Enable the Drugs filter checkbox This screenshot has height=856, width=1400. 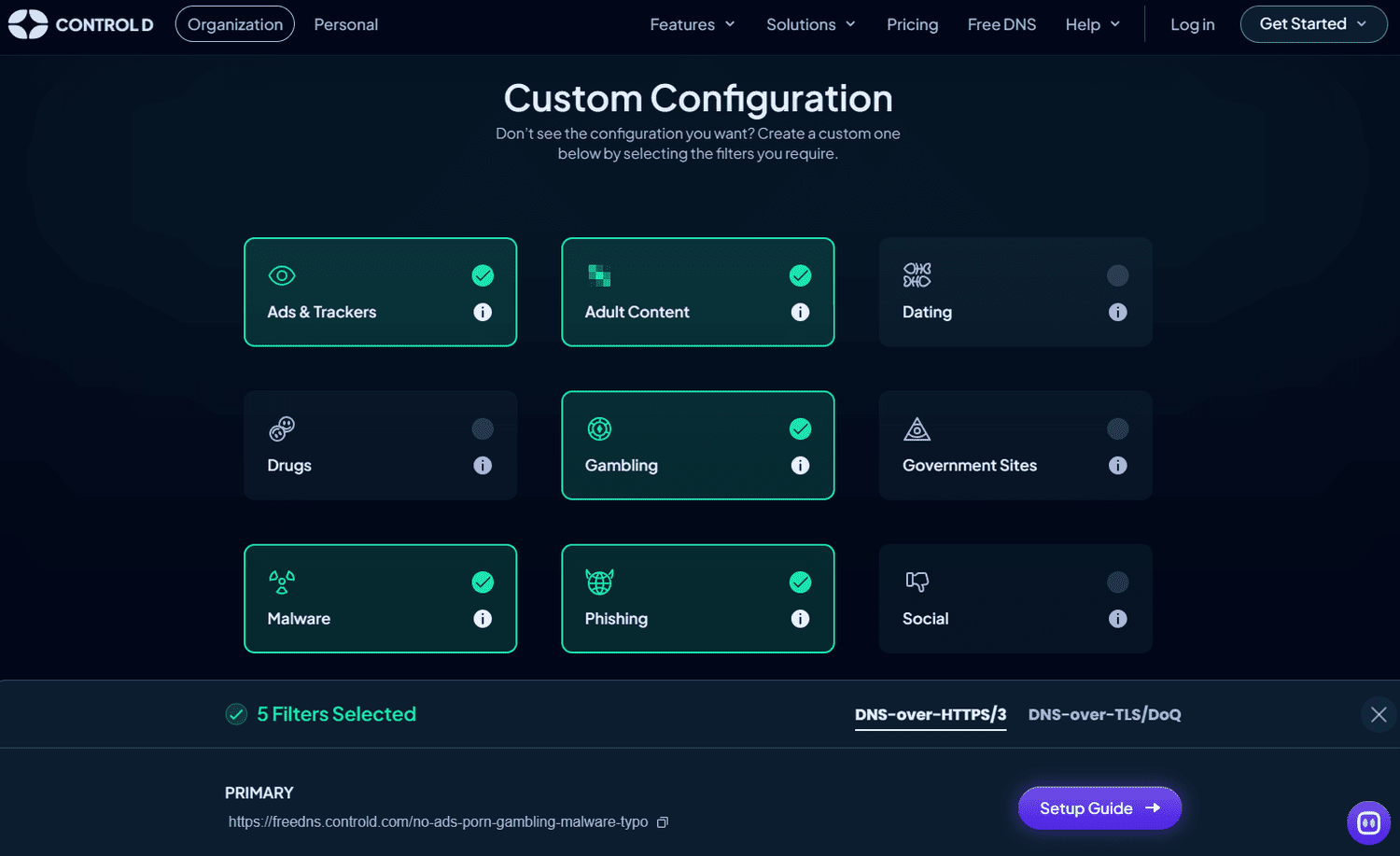point(483,429)
